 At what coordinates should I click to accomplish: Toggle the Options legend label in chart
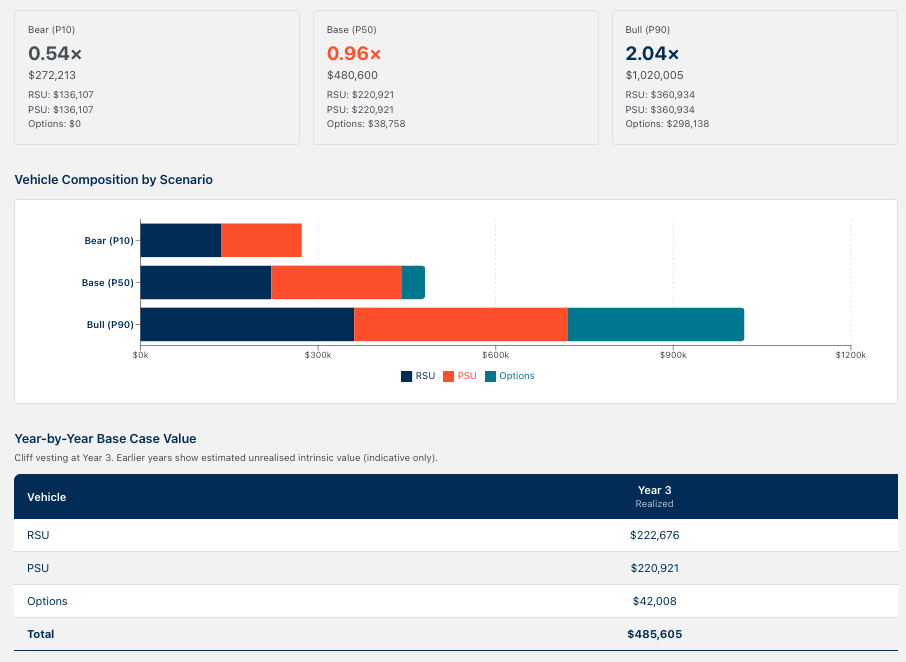517,376
